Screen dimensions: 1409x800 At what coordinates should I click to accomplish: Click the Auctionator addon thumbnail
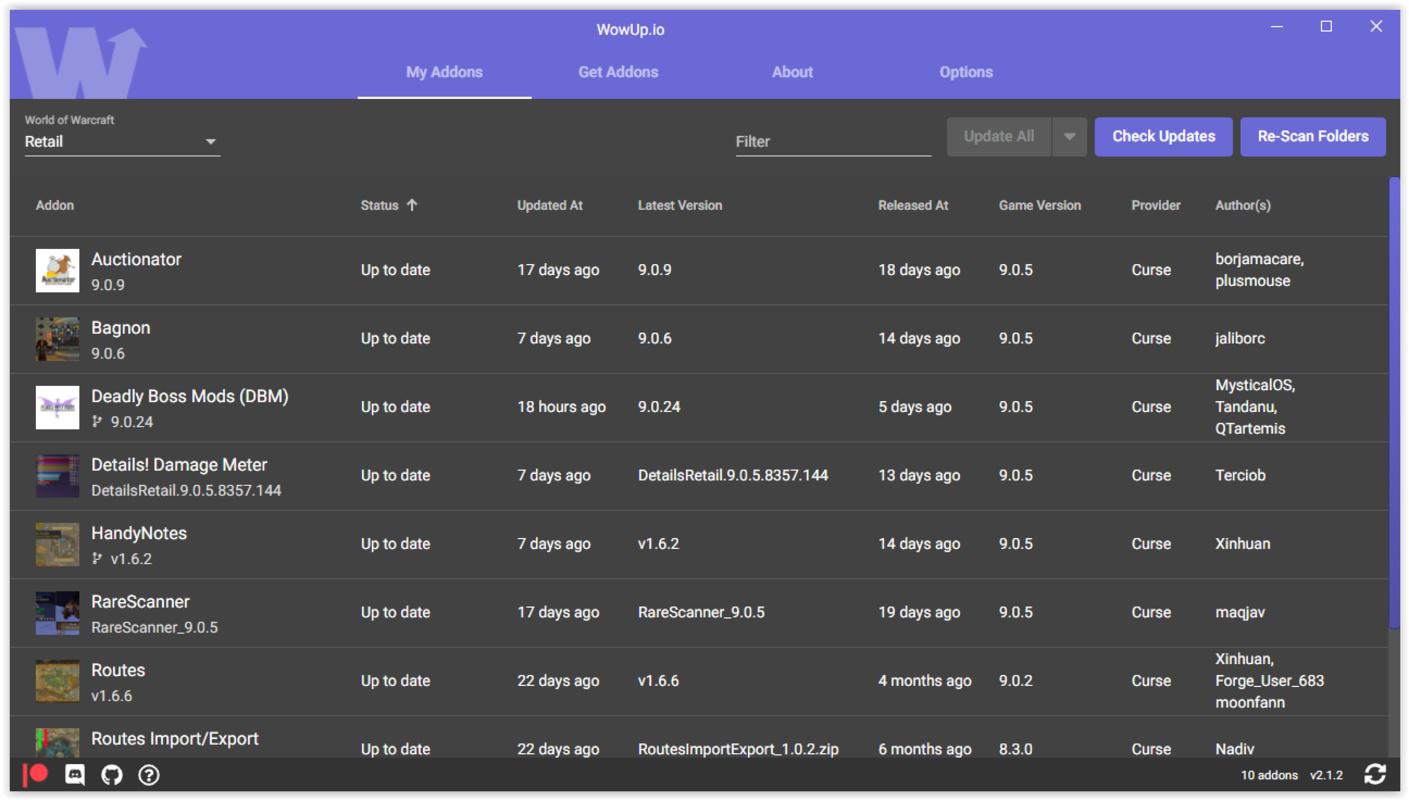pyautogui.click(x=57, y=270)
